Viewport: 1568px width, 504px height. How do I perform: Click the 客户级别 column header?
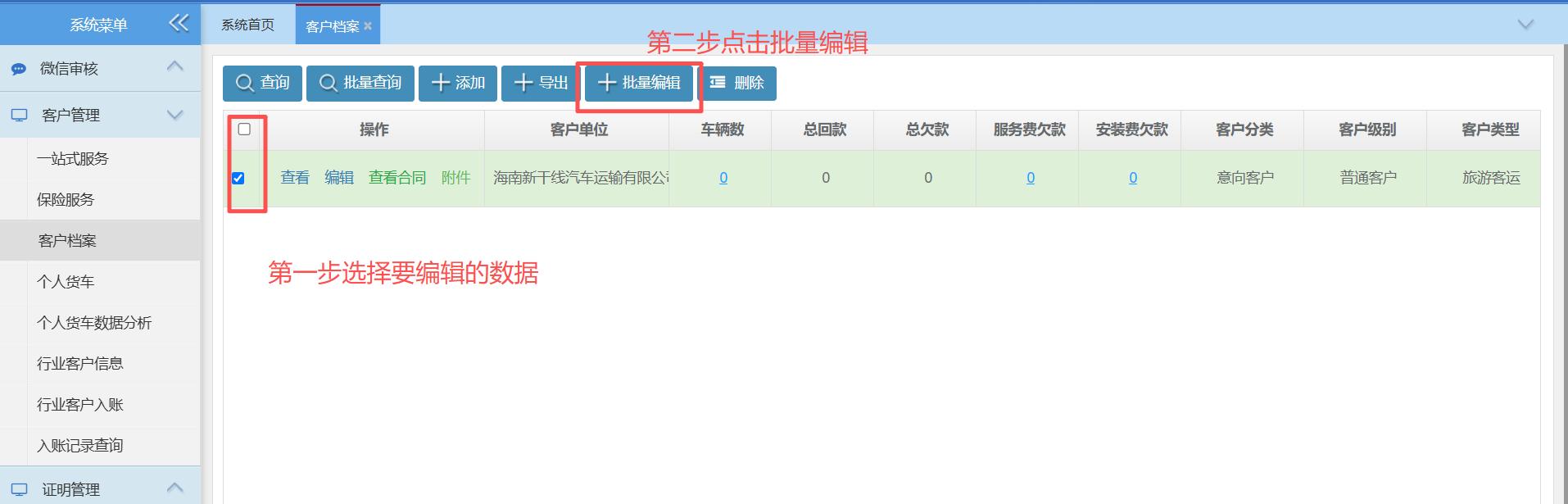[1367, 129]
